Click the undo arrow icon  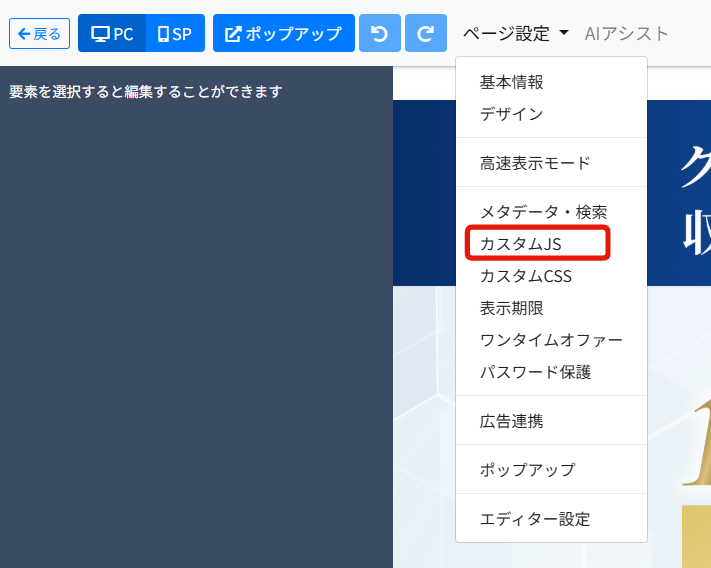(x=379, y=33)
